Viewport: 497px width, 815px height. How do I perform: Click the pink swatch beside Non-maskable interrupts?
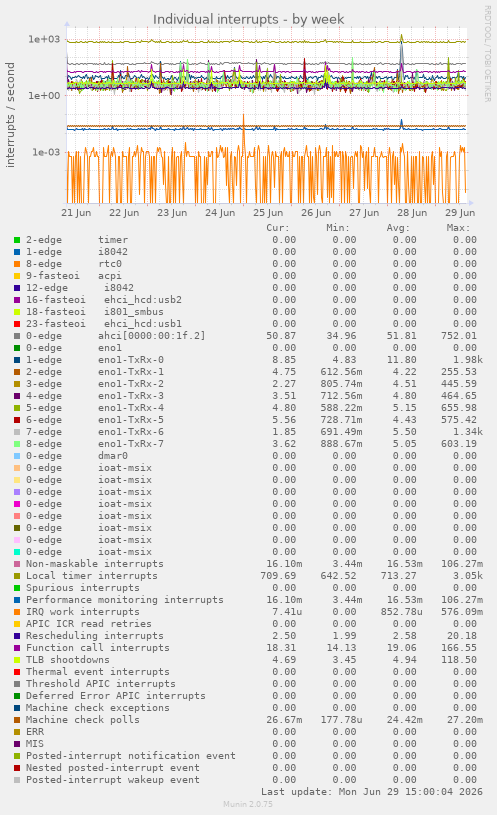(x=17, y=564)
